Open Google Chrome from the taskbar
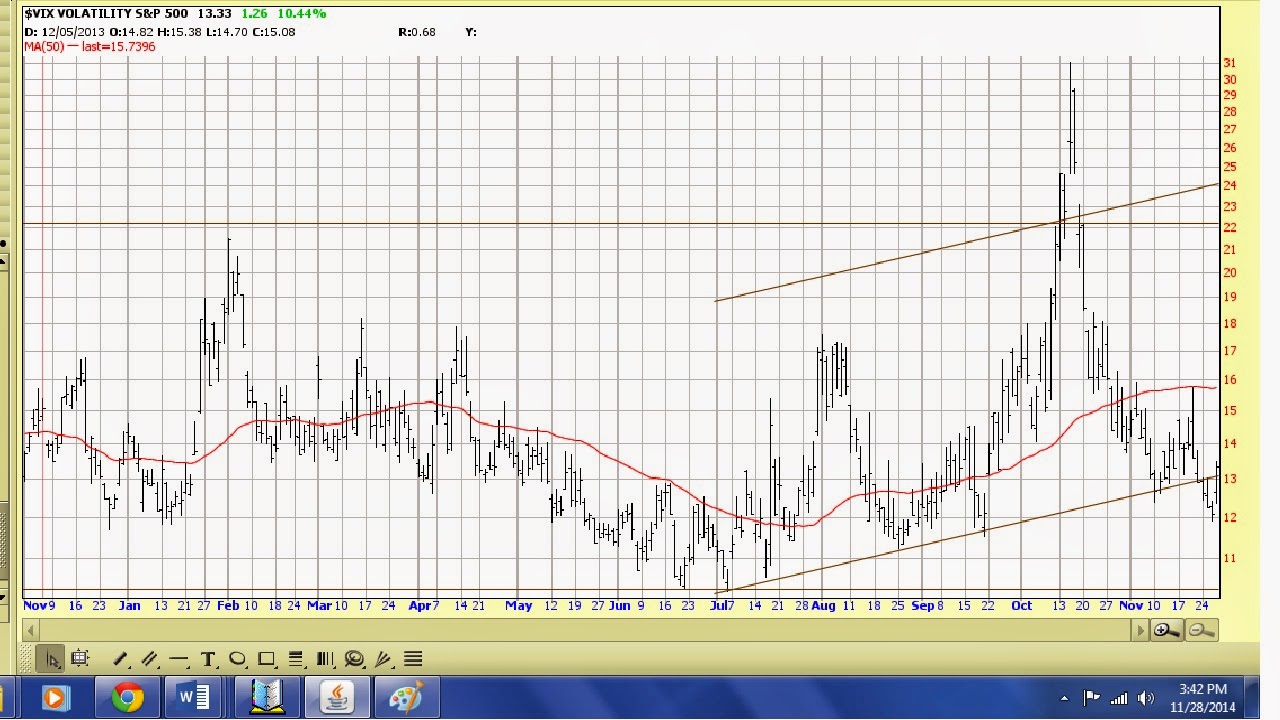The height and width of the screenshot is (720, 1280). [x=127, y=697]
